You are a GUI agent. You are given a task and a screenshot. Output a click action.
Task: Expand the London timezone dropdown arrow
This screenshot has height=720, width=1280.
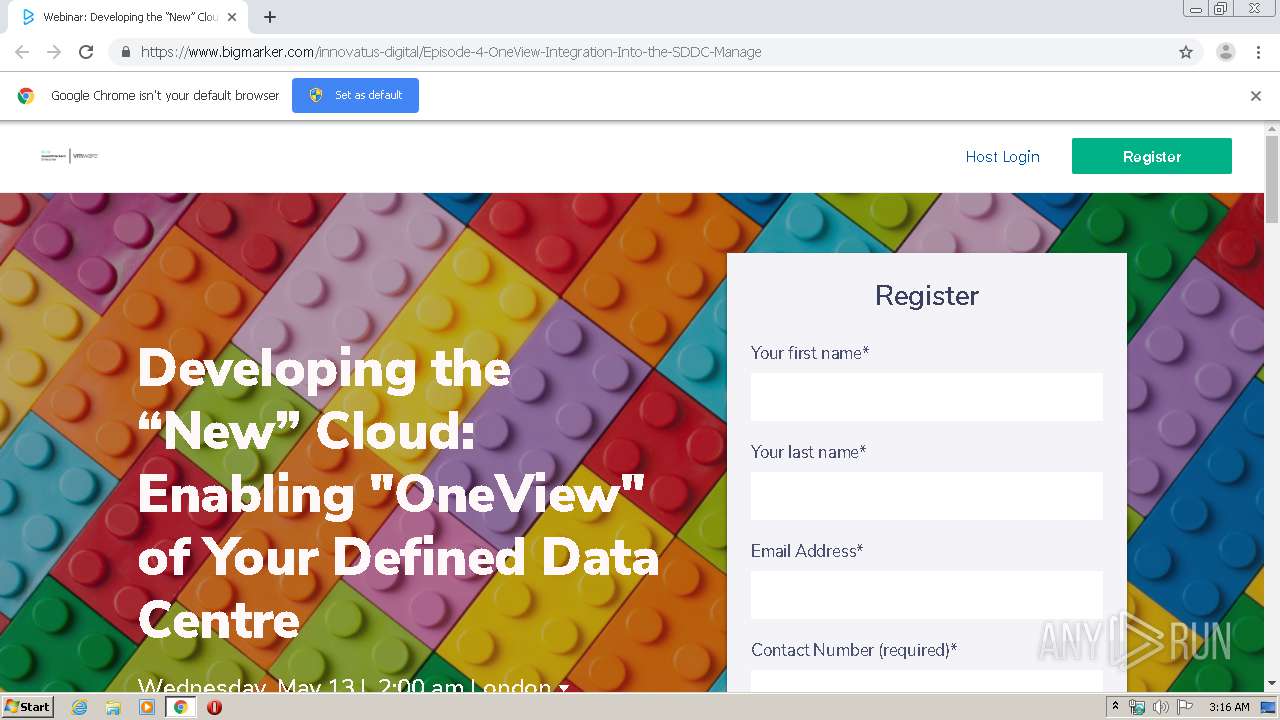point(564,688)
